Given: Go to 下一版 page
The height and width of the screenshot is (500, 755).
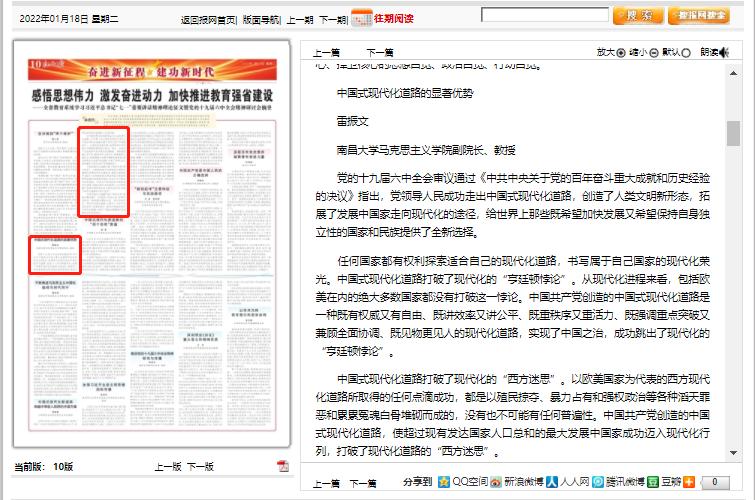Looking at the screenshot, I should pyautogui.click(x=200, y=466).
